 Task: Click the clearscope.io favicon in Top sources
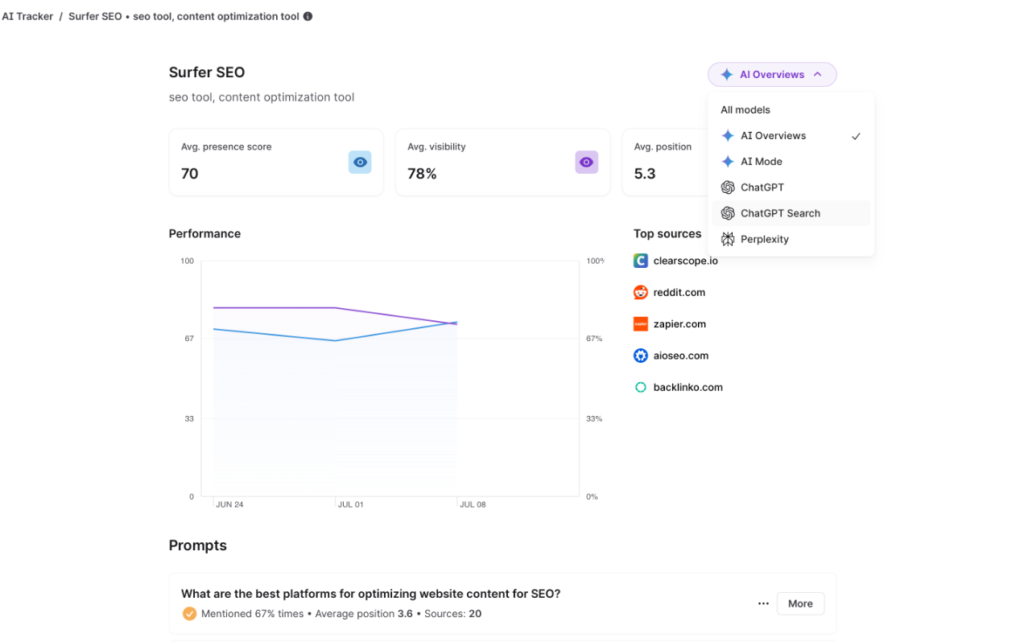(x=639, y=260)
